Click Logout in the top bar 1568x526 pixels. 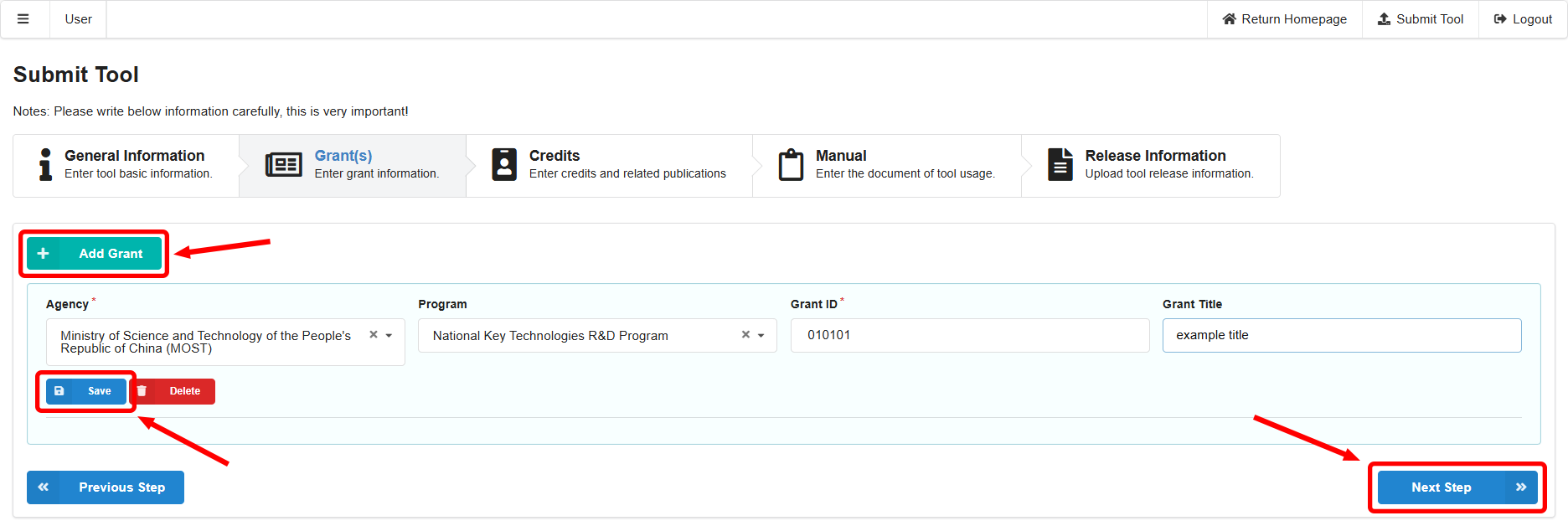1523,19
